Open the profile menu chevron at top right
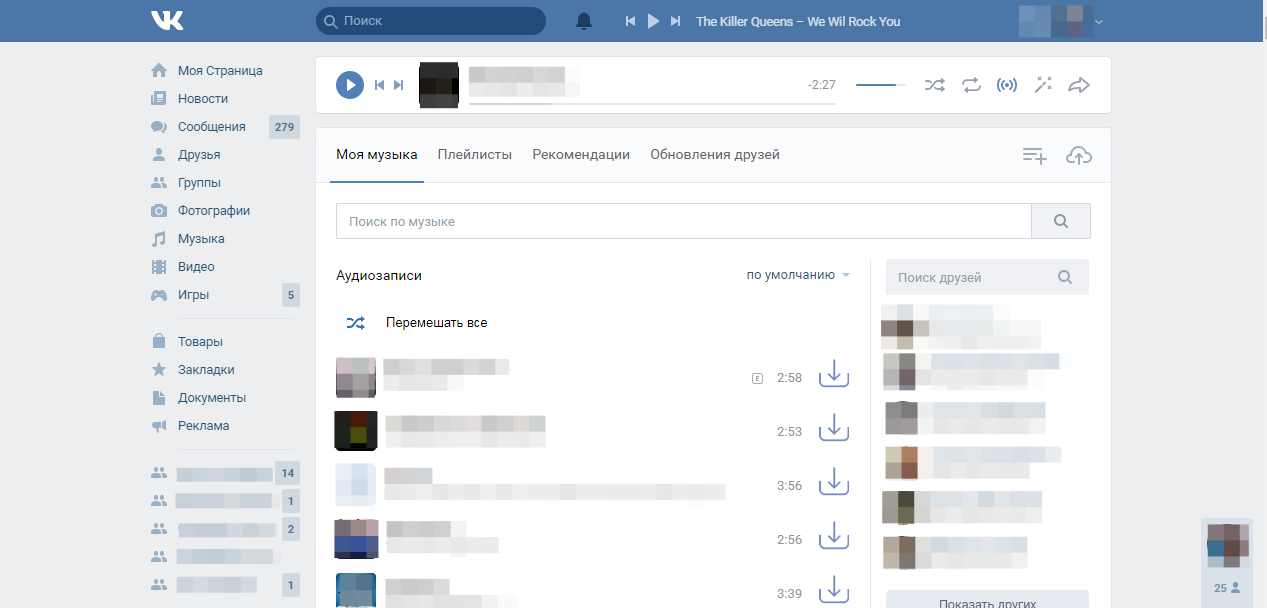The width and height of the screenshot is (1267, 608). (x=1099, y=20)
